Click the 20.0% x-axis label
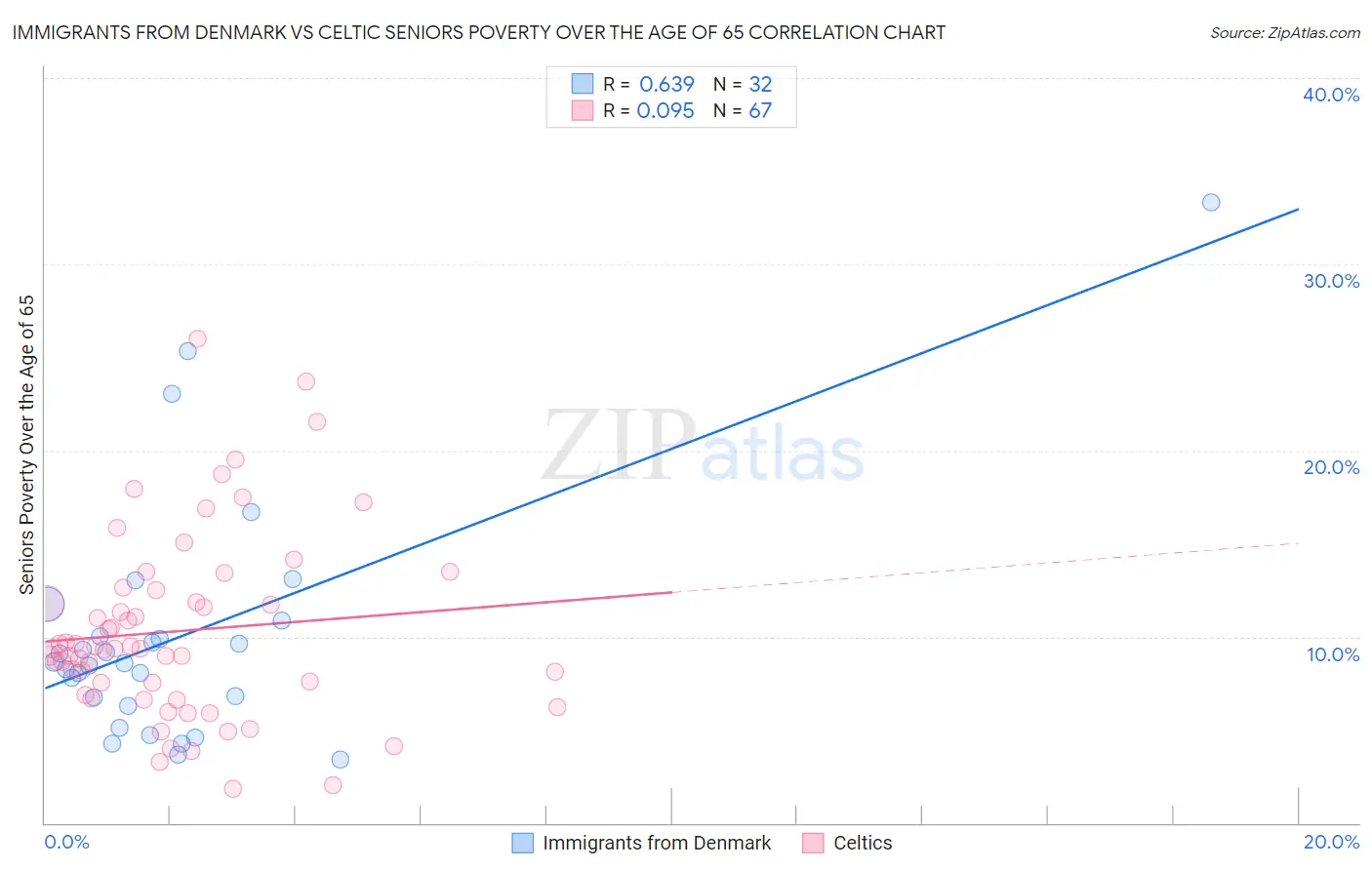This screenshot has width=1372, height=870. click(1331, 842)
